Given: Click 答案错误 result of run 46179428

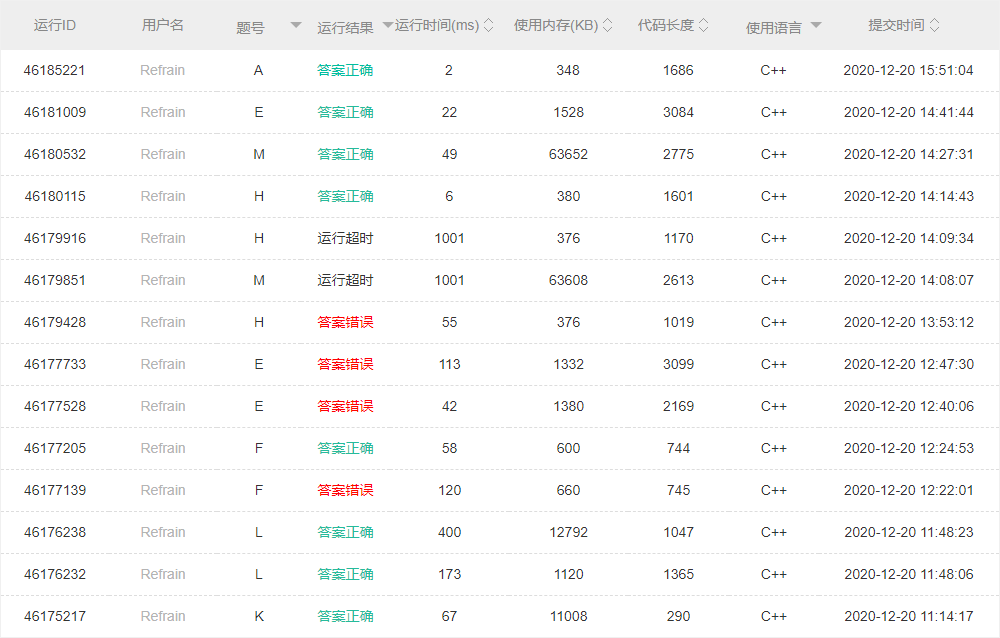Looking at the screenshot, I should (x=345, y=323).
